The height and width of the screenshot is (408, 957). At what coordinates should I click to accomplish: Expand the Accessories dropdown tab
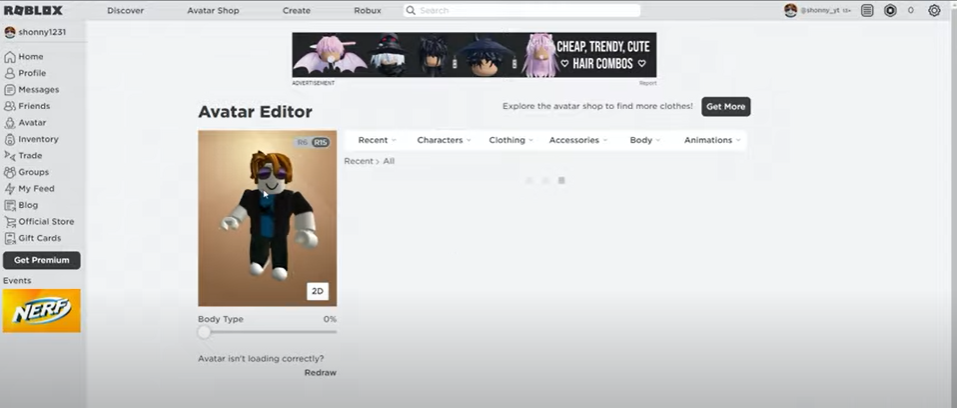point(578,140)
